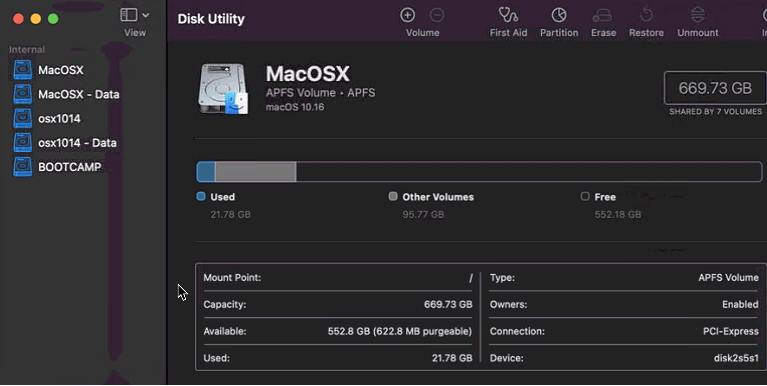Click the osx1014 disk icon in sidebar
Screen dimensions: 767x386
click(23, 118)
